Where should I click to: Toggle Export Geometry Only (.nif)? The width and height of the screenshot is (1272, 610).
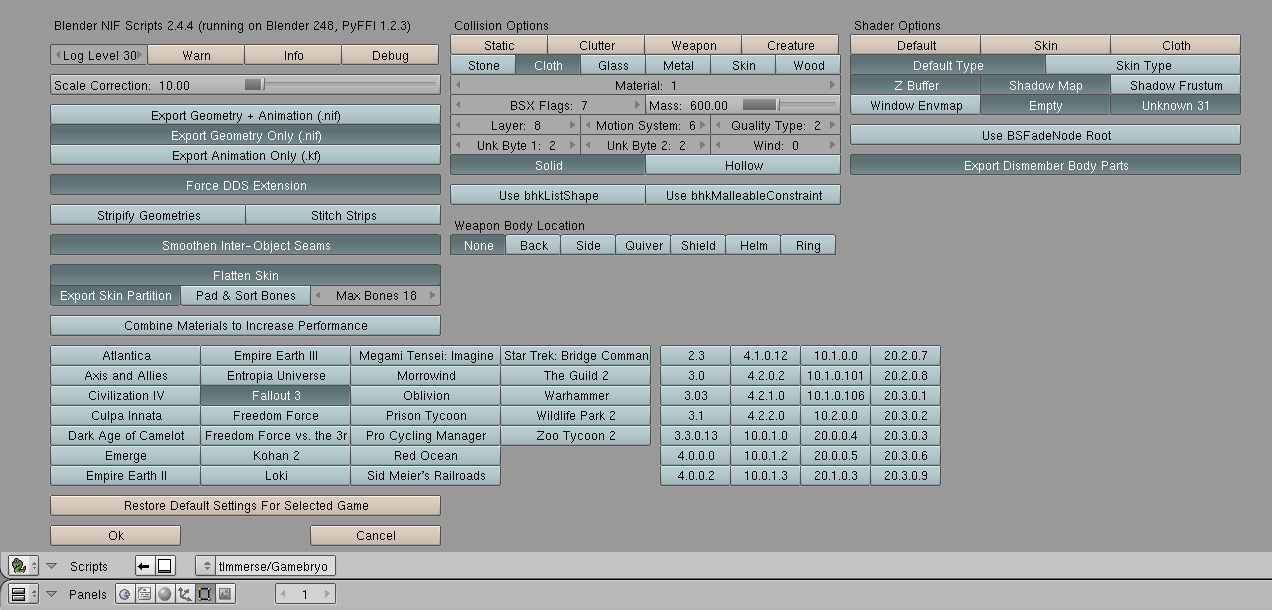pos(245,135)
